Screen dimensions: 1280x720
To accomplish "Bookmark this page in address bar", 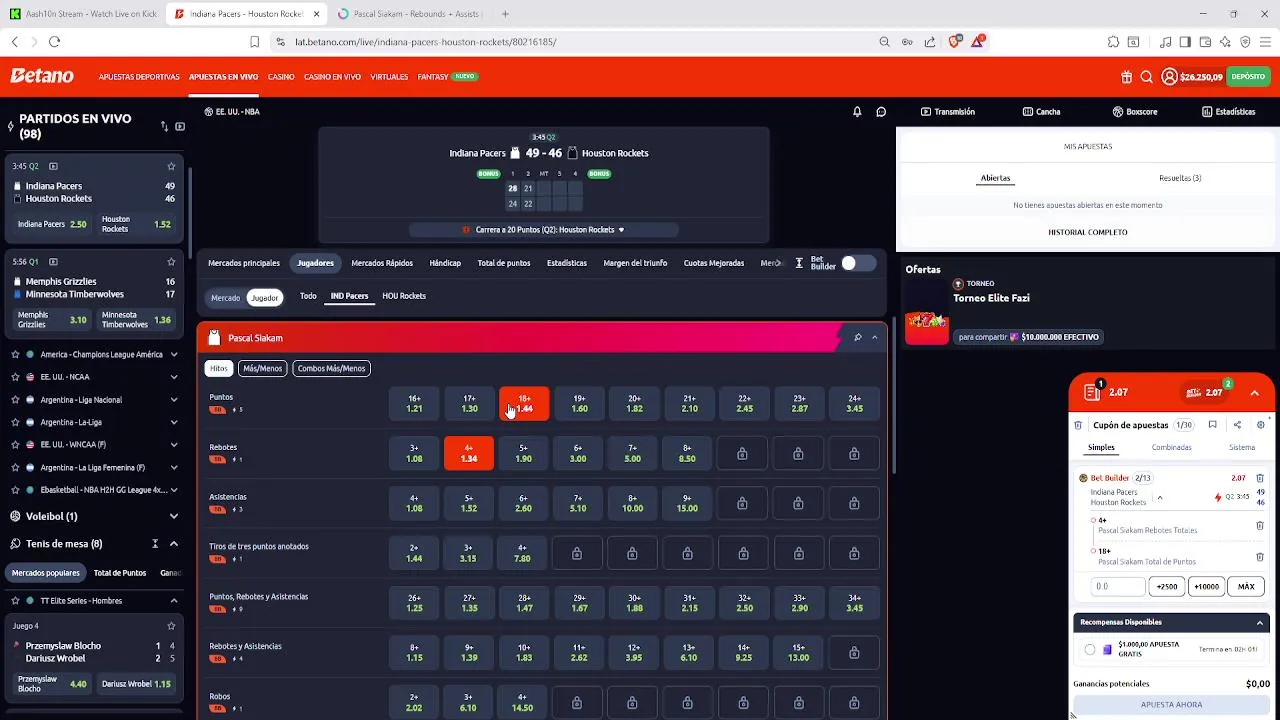I will tap(254, 42).
